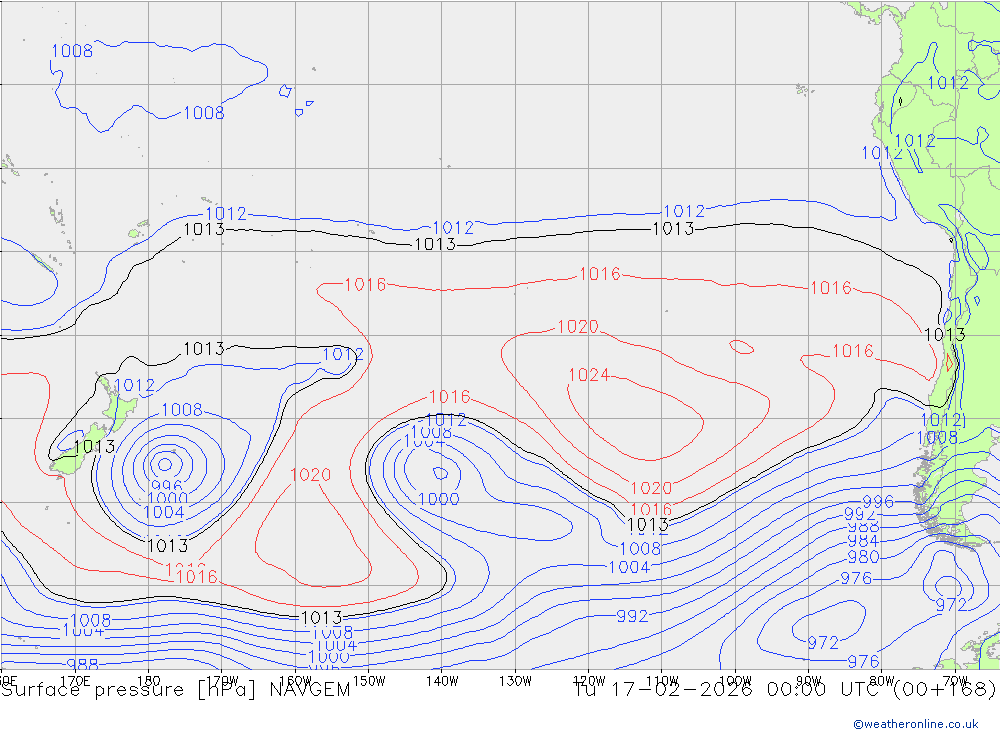The image size is (1000, 733).
Task: Select the 'Surface pressure [hPa] NAVGEM' title
Action: [176, 690]
